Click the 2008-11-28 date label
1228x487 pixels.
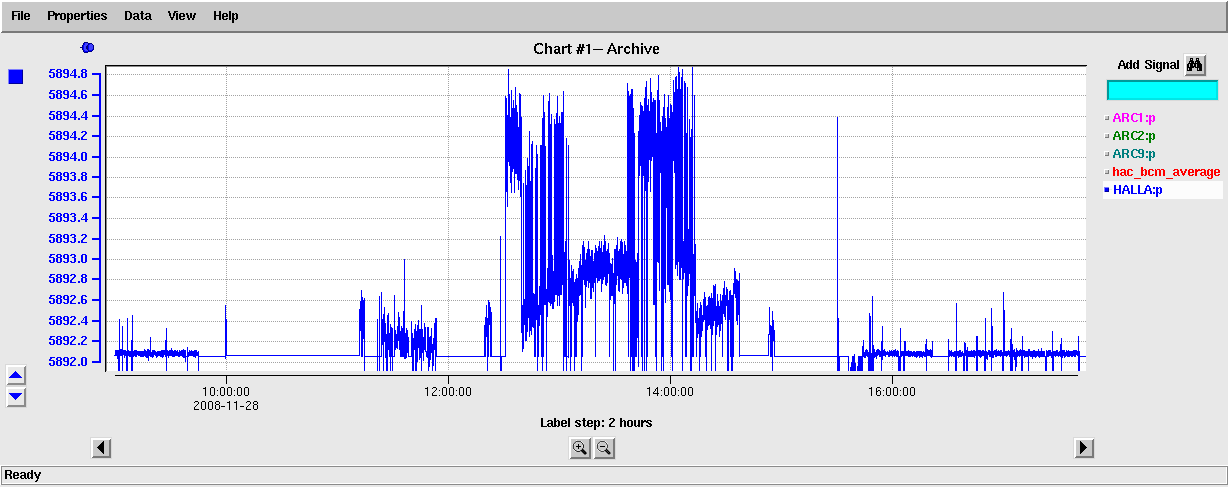(x=226, y=406)
